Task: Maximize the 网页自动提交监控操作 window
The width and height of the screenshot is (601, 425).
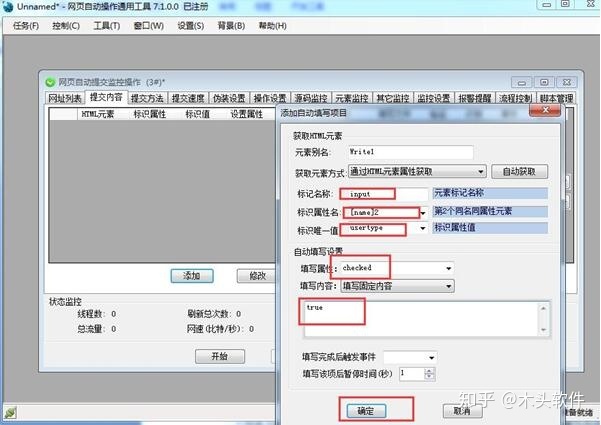Action: [x=544, y=82]
